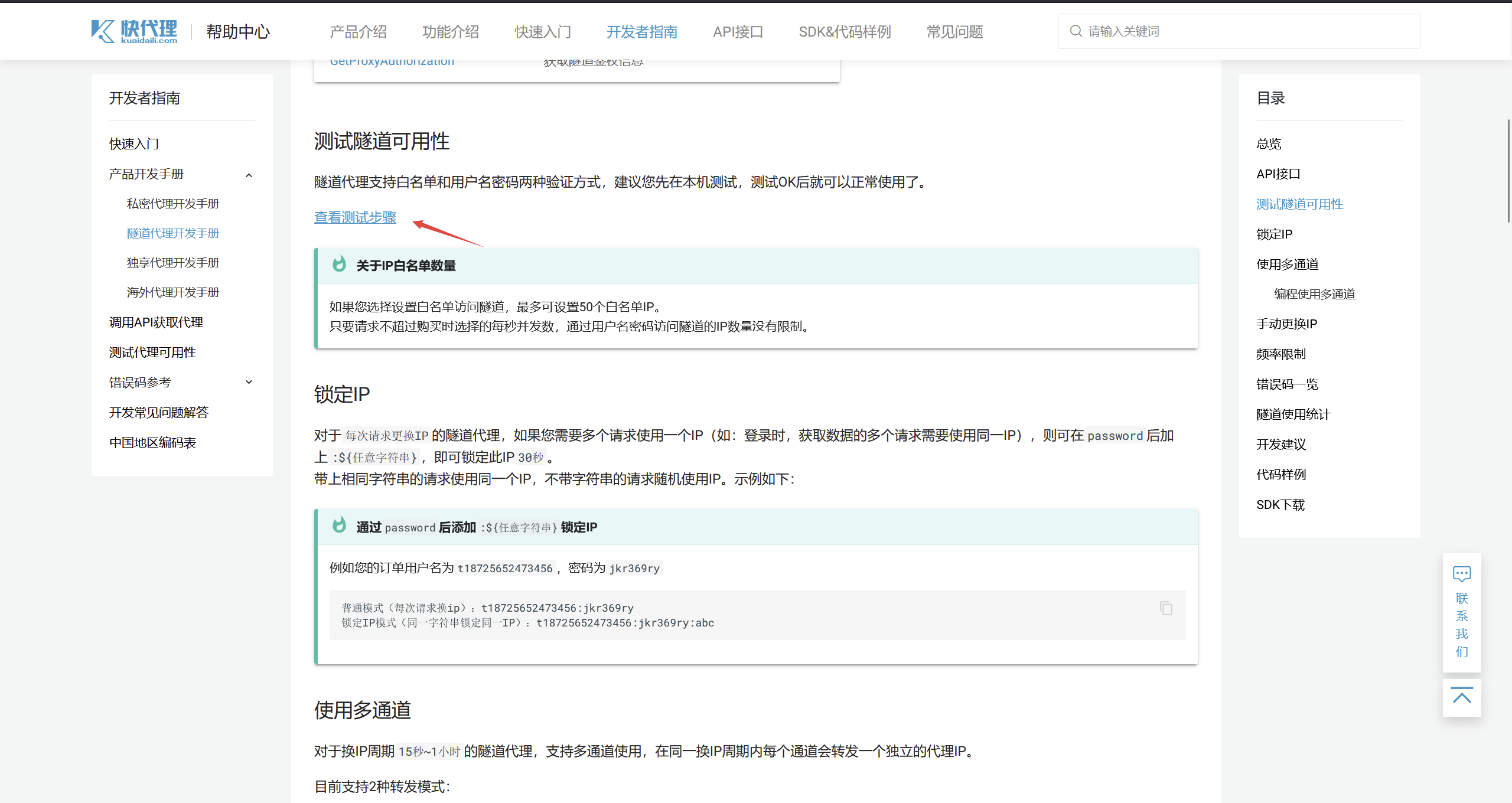Open the 功能介绍 nav tab

(451, 31)
